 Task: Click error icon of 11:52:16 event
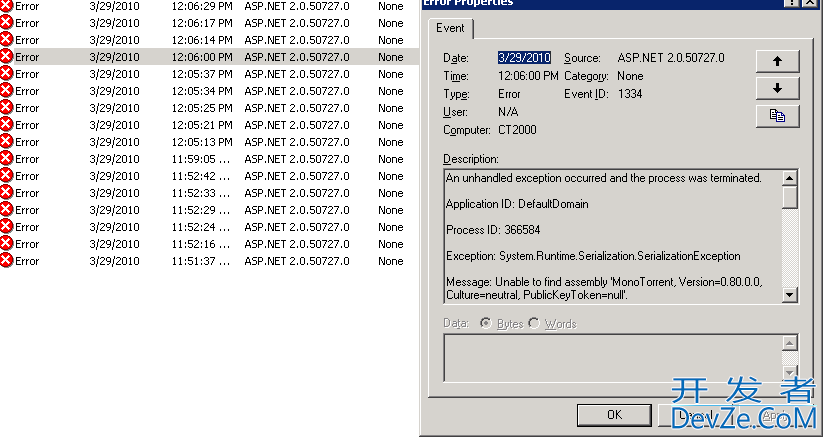pos(6,244)
